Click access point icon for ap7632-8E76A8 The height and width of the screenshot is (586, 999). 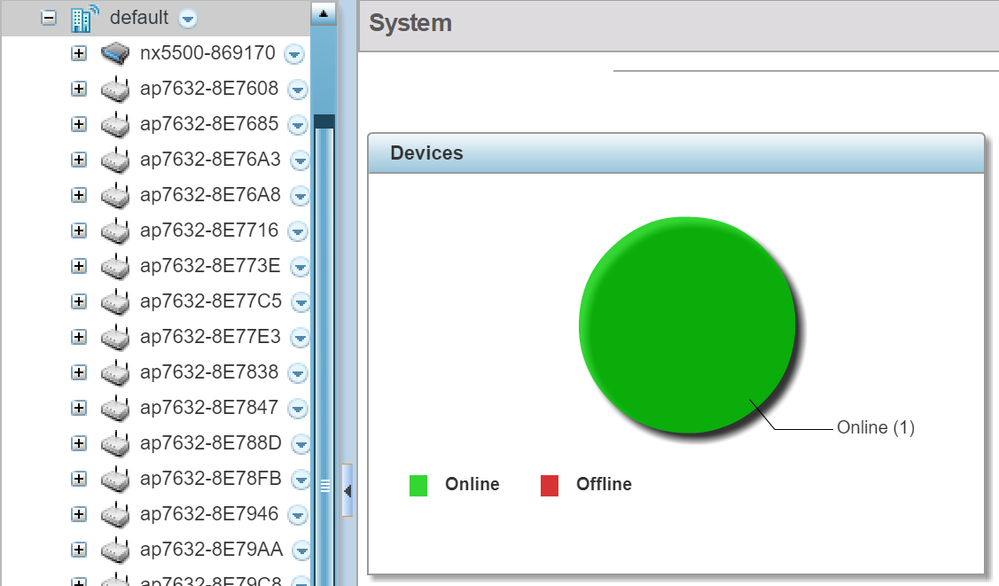coord(115,196)
